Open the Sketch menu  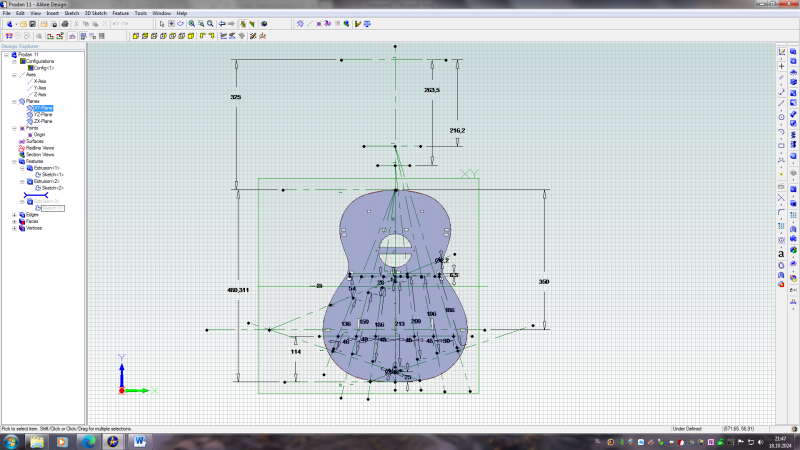71,13
